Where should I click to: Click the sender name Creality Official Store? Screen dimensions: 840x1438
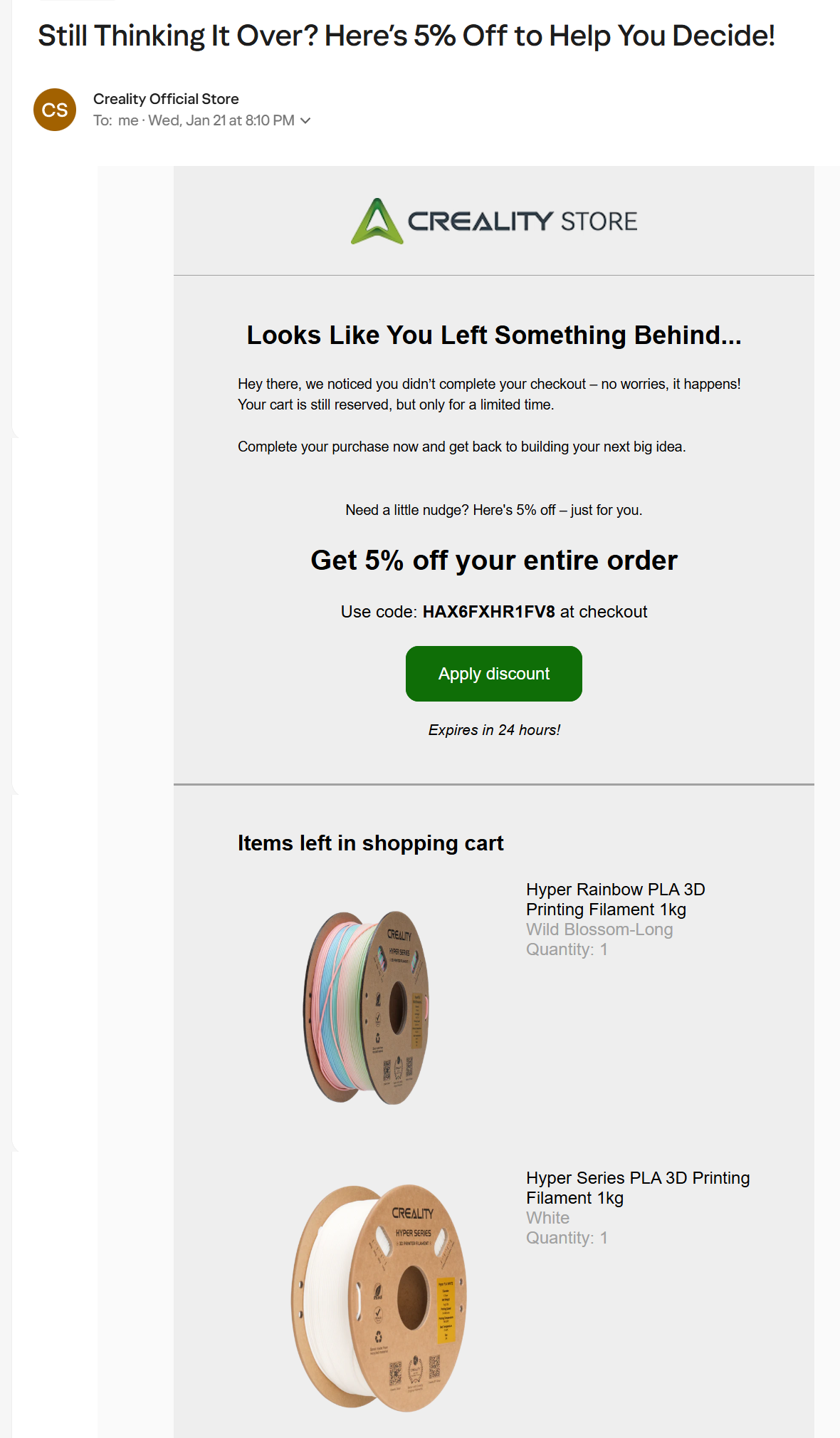click(x=166, y=99)
